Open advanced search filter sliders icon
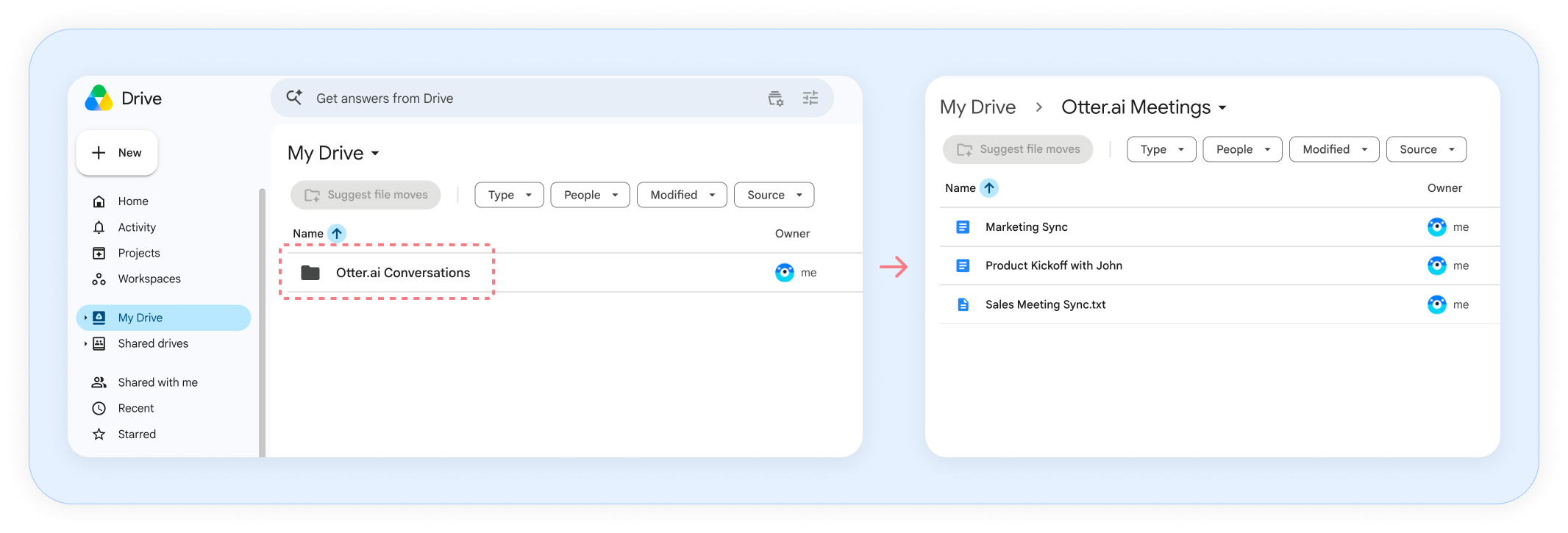The height and width of the screenshot is (533, 1568). coord(810,98)
